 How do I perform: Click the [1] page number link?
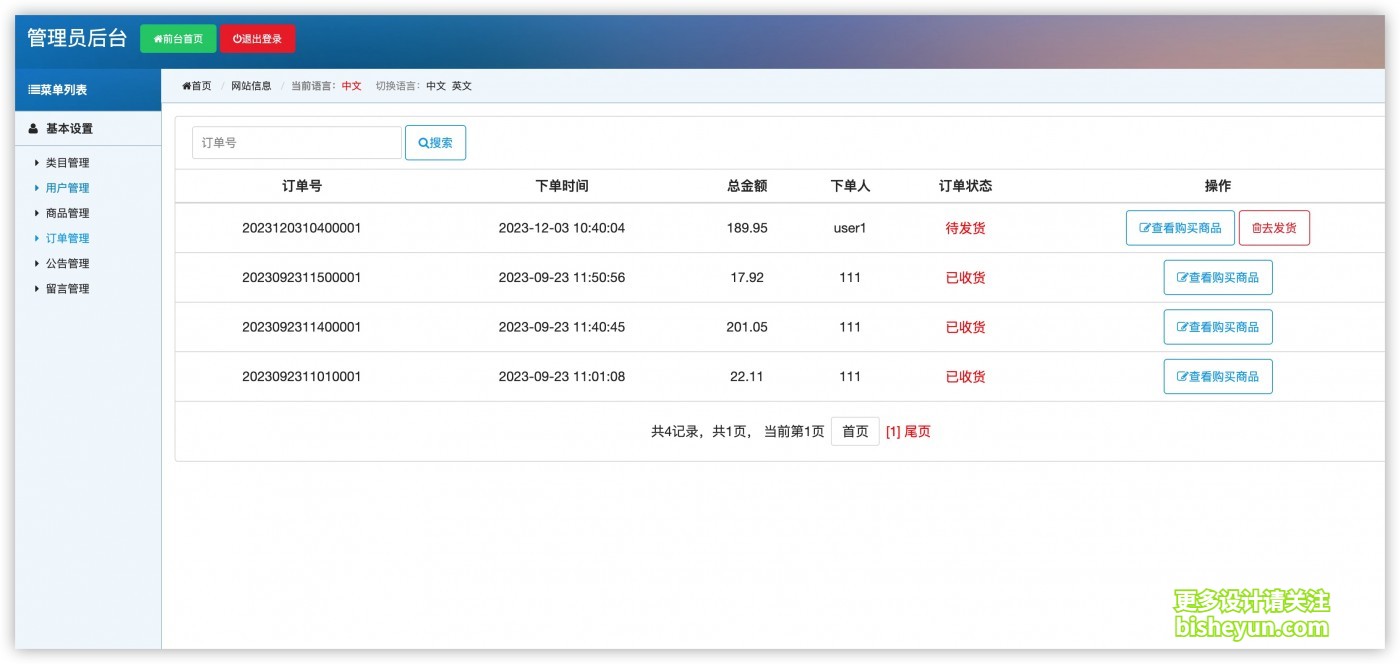coord(893,432)
